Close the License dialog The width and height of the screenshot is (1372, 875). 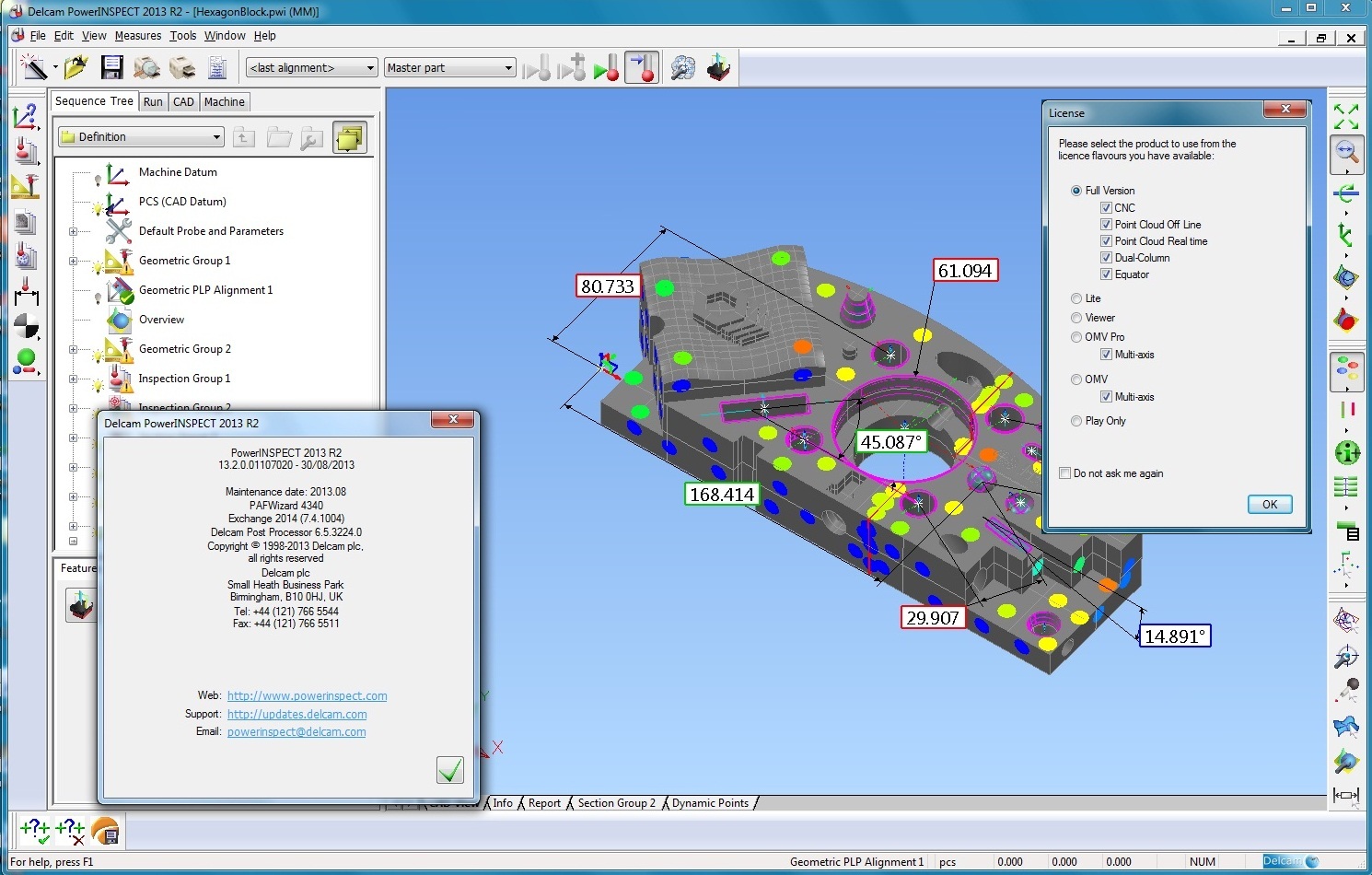point(1285,110)
